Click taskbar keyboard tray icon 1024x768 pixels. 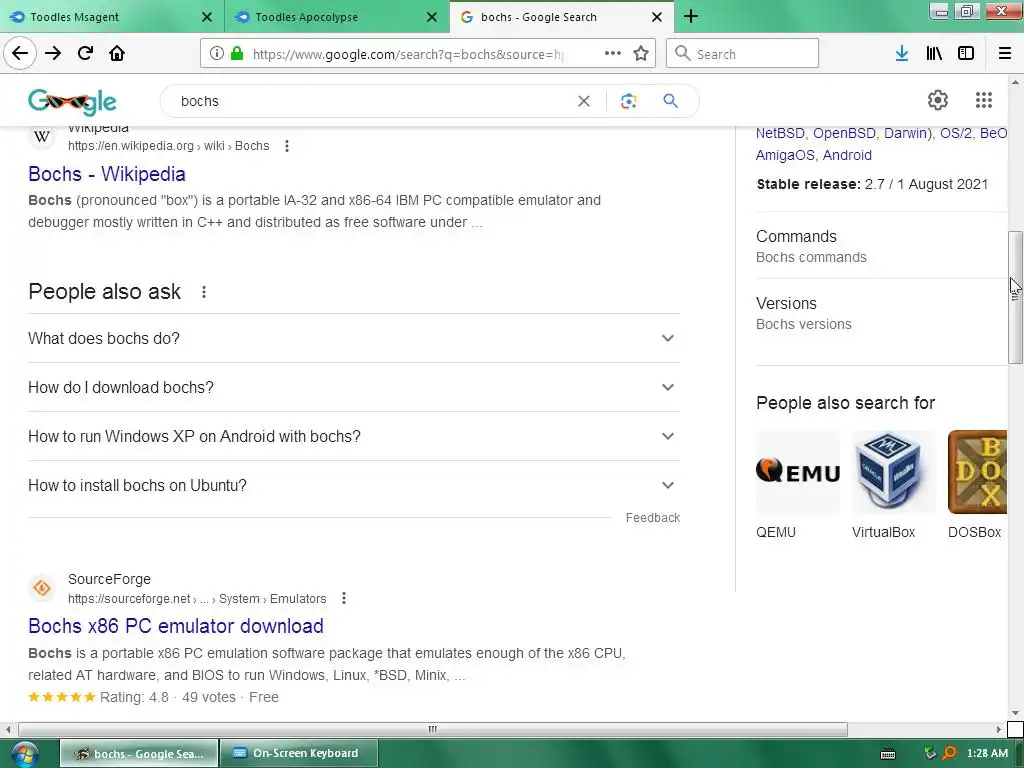[888, 754]
